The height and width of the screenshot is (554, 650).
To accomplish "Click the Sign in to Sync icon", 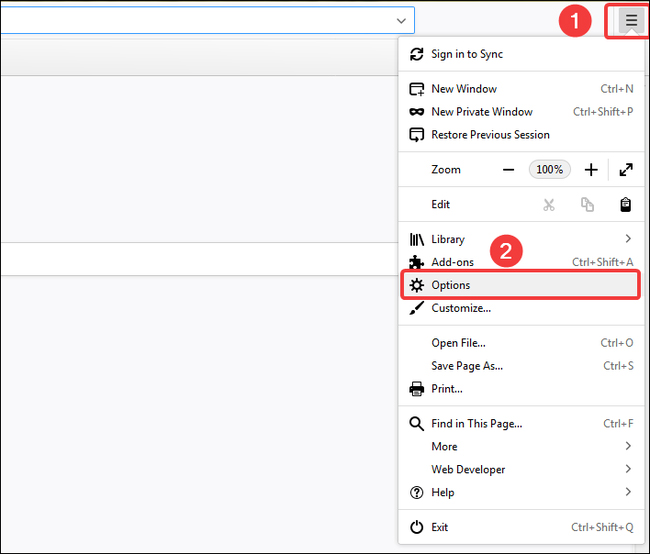I will [417, 54].
